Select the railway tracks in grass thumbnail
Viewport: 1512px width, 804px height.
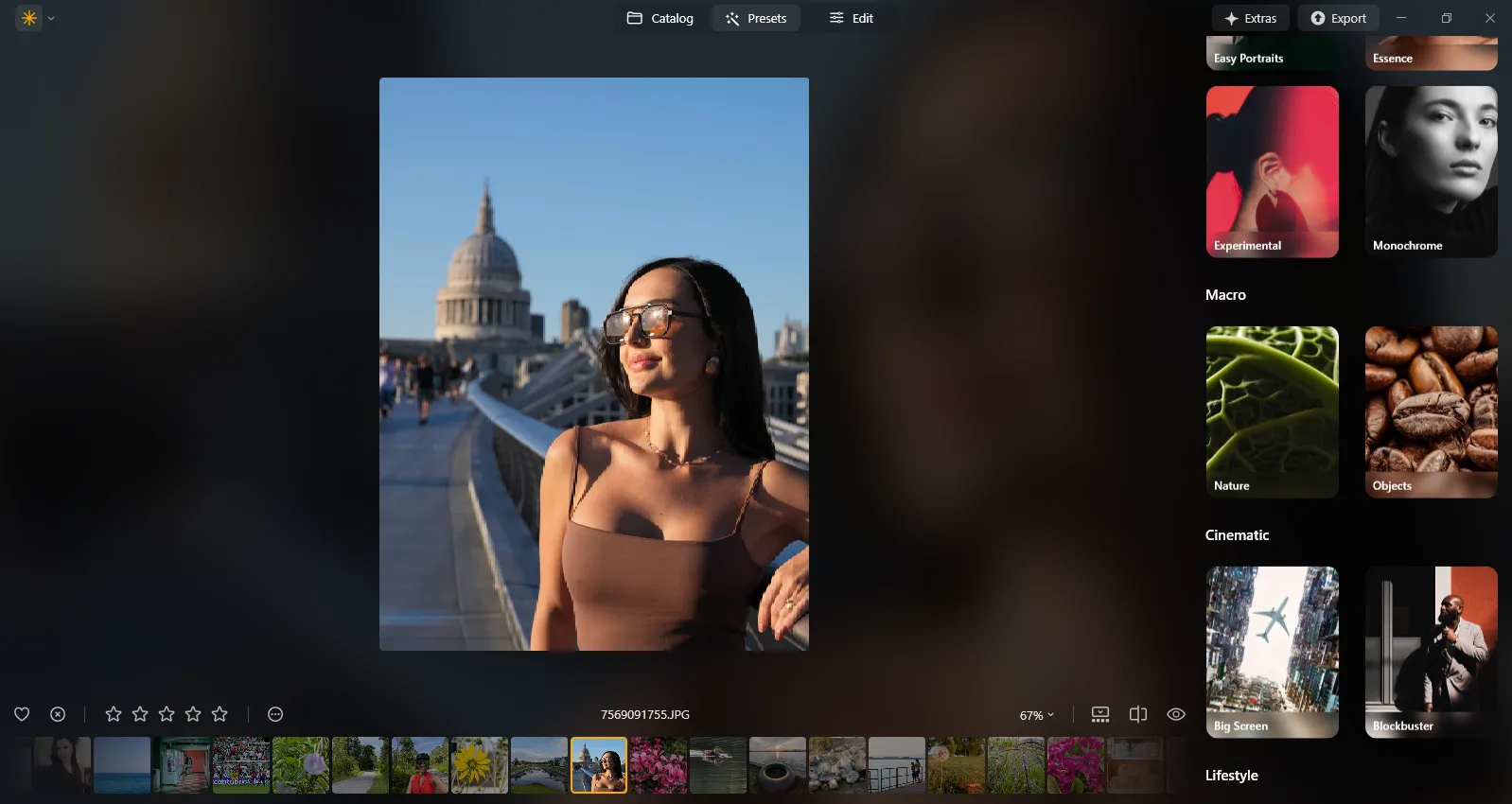click(1016, 765)
